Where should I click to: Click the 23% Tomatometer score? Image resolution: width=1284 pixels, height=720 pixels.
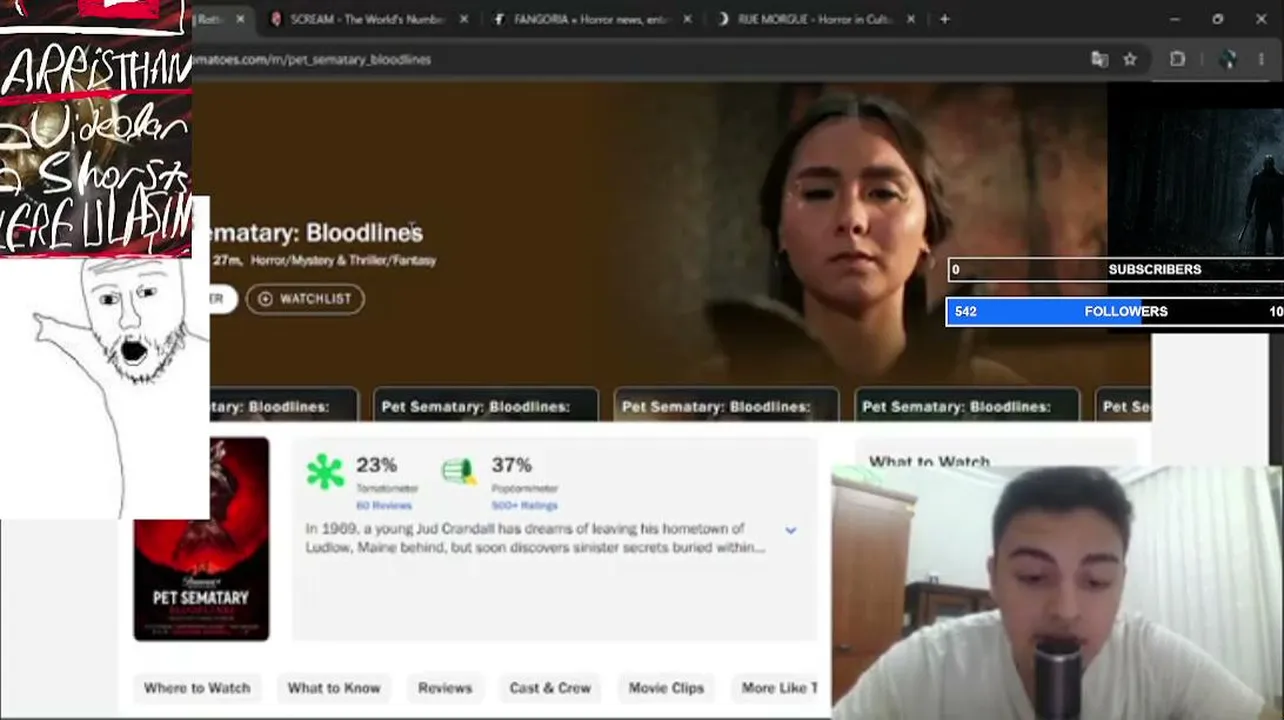pos(376,465)
